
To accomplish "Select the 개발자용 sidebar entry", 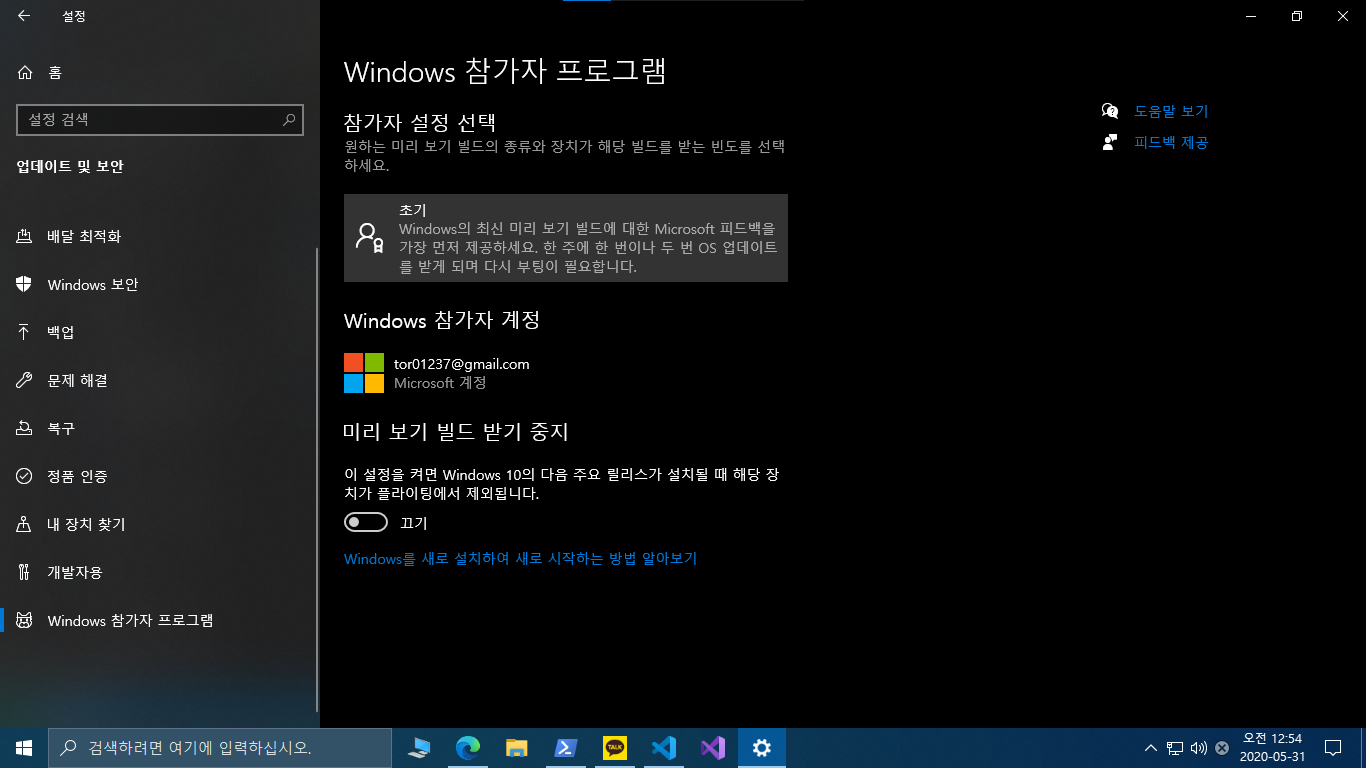I will 160,572.
